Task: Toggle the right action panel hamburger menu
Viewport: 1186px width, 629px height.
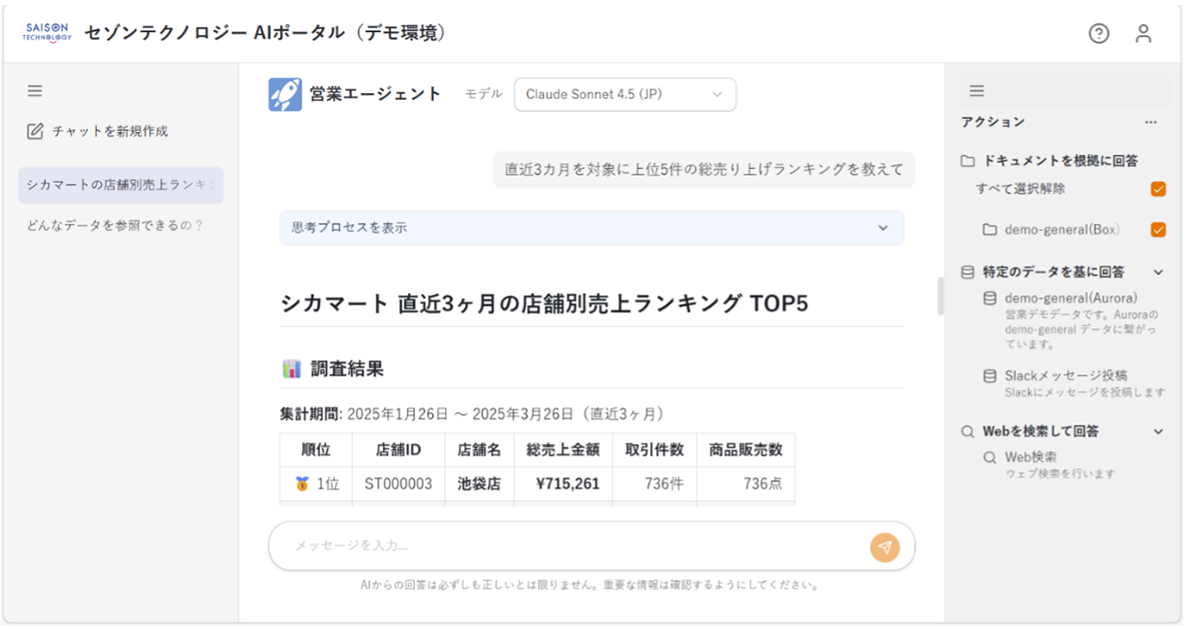Action: click(x=976, y=91)
